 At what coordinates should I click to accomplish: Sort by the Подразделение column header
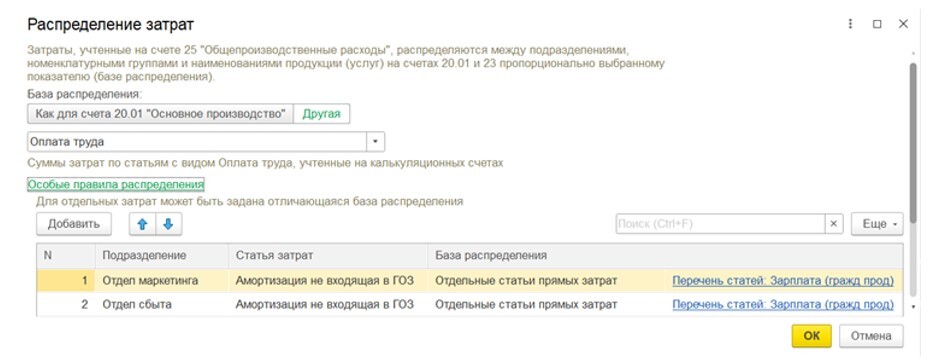tap(161, 255)
